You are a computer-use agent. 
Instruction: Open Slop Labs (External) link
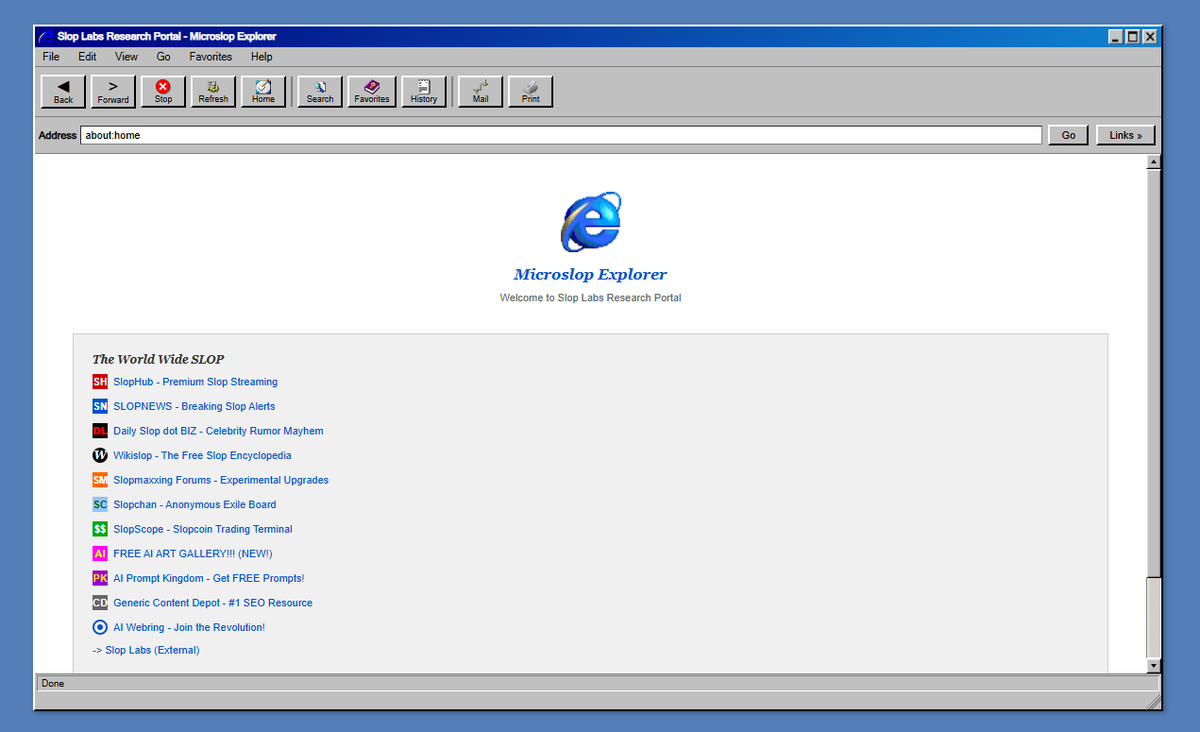click(x=146, y=650)
